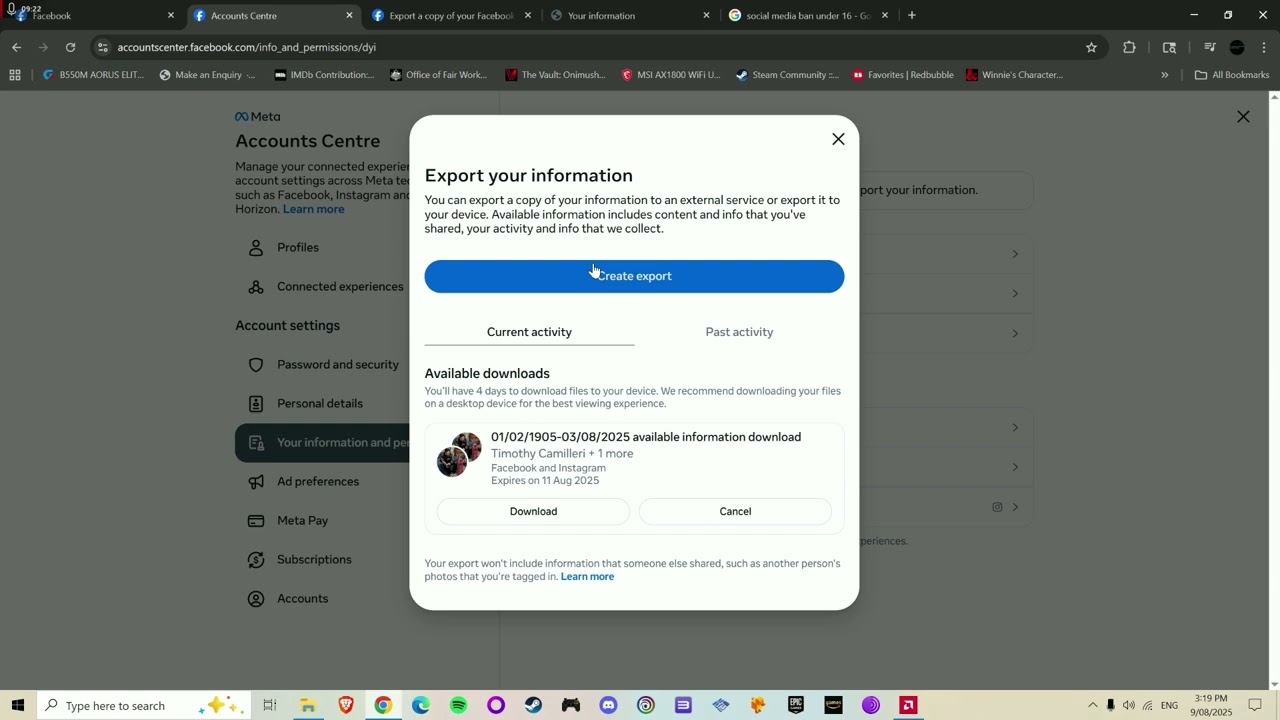Image resolution: width=1280 pixels, height=720 pixels.
Task: Open the browser extensions menu
Action: tap(1129, 47)
